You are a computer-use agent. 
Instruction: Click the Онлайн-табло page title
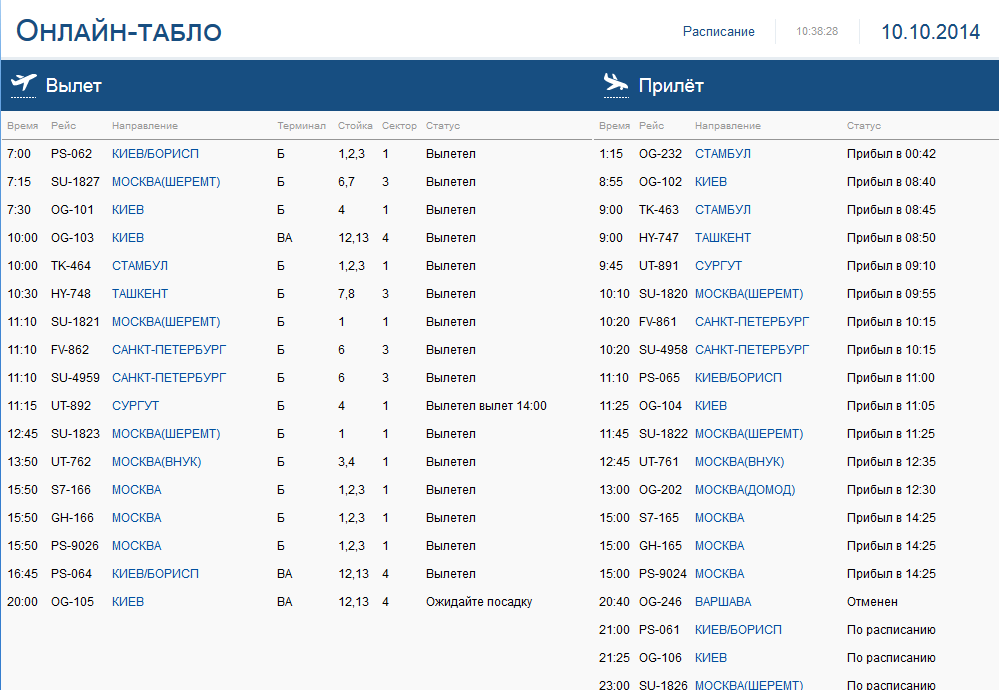tap(119, 32)
